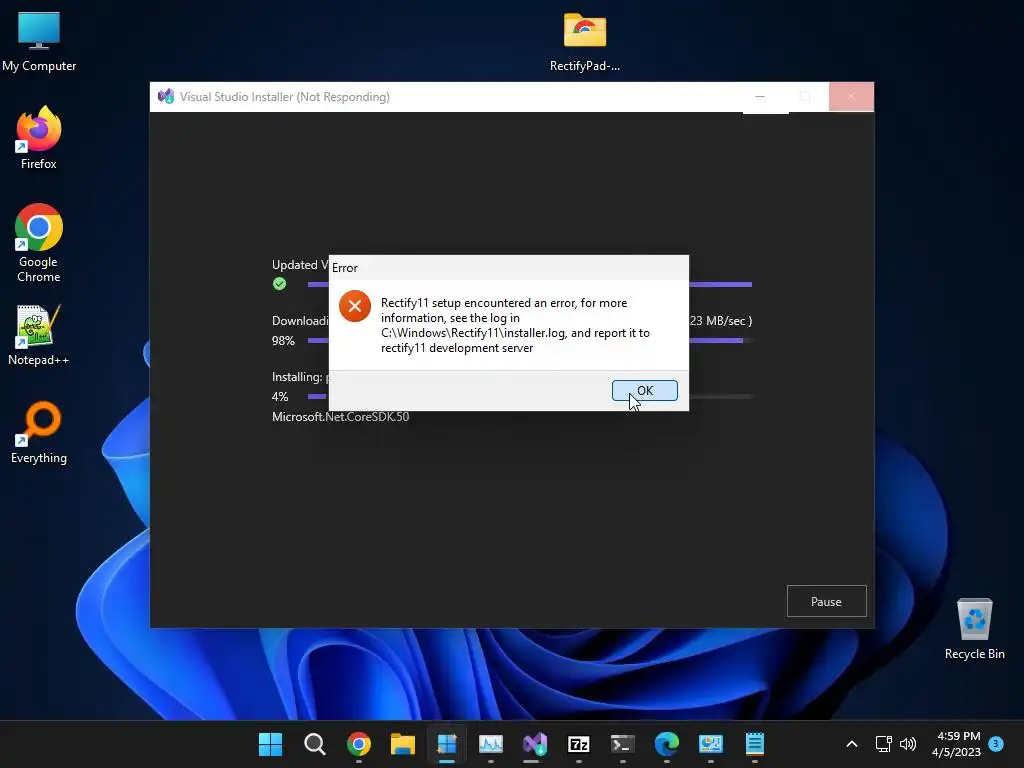Click the Visual Studio Installer title icon
The width and height of the screenshot is (1024, 768).
(166, 97)
